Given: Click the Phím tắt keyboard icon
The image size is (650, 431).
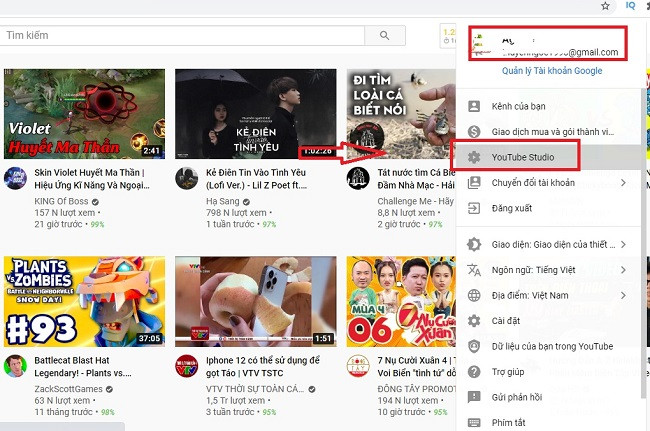Looking at the screenshot, I should (x=474, y=423).
